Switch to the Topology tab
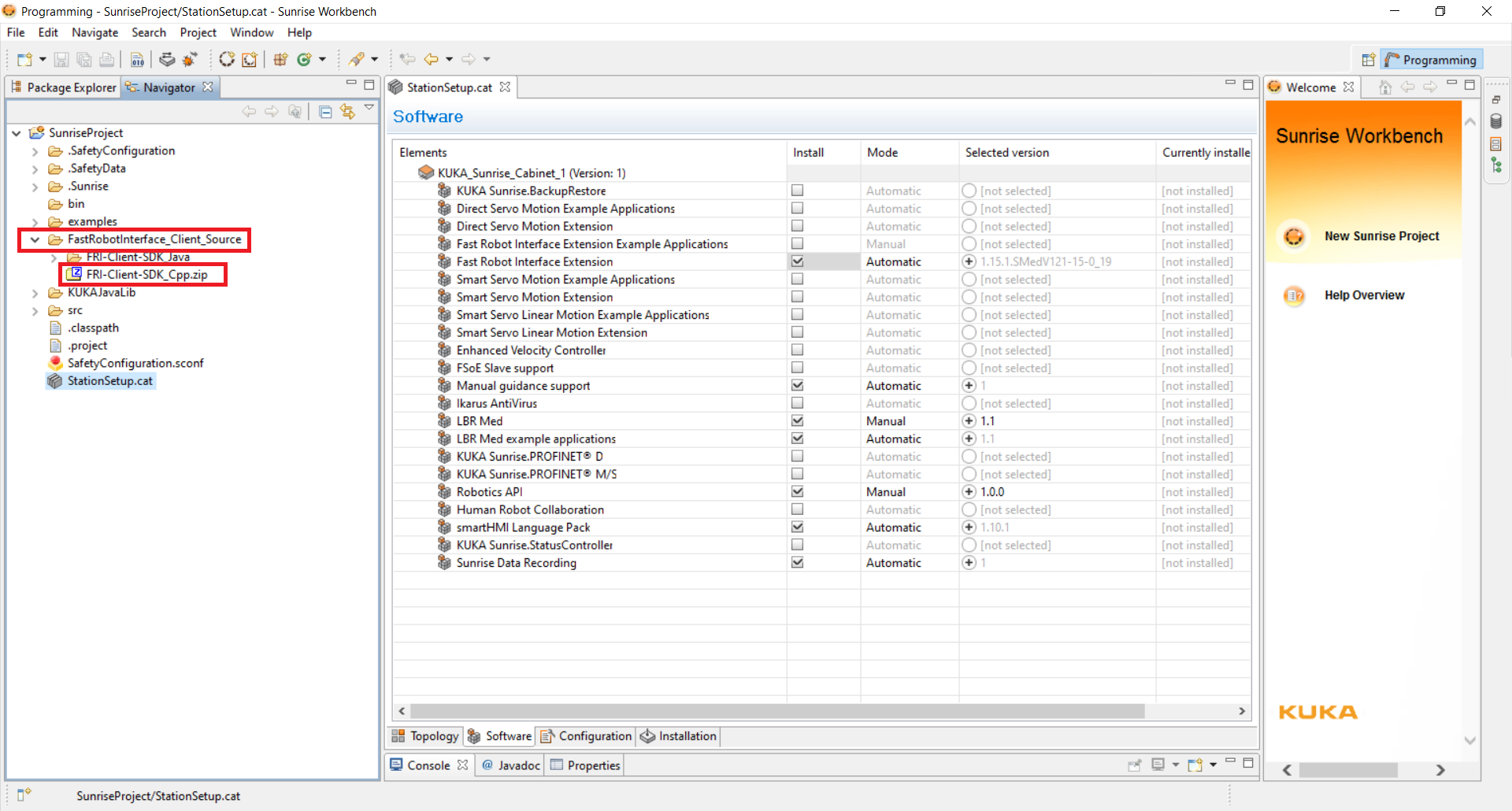This screenshot has height=811, width=1512. (x=425, y=736)
